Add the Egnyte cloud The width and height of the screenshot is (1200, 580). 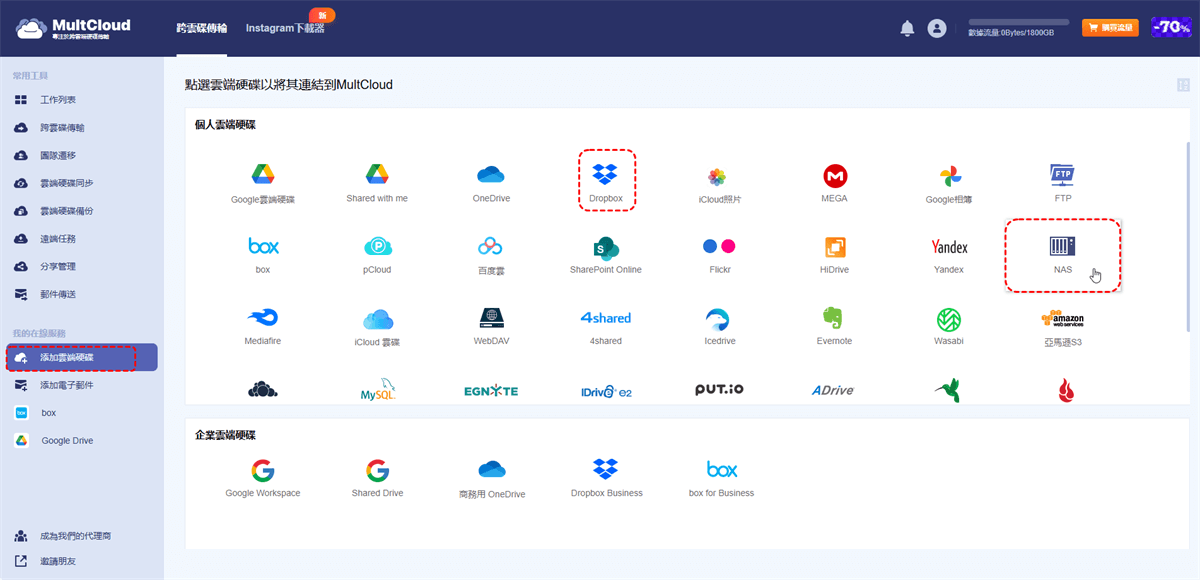[491, 391]
